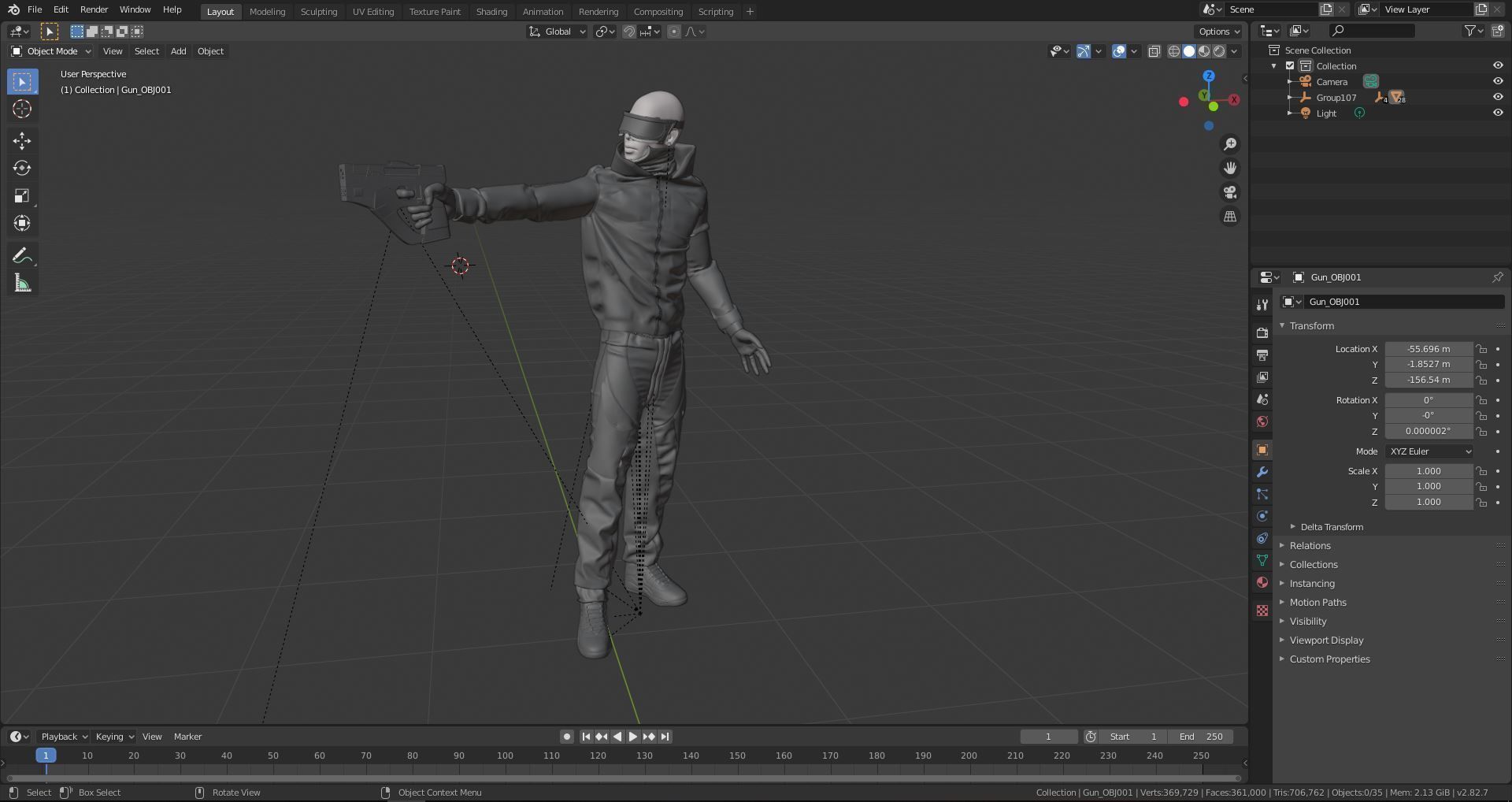Open the Texture properties tab
Viewport: 1512px width, 802px height.
1262,611
